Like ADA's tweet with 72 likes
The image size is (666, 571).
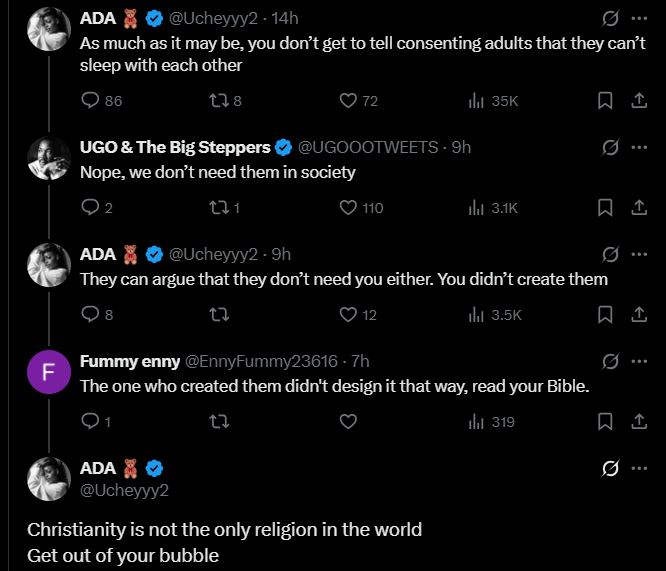(x=348, y=100)
